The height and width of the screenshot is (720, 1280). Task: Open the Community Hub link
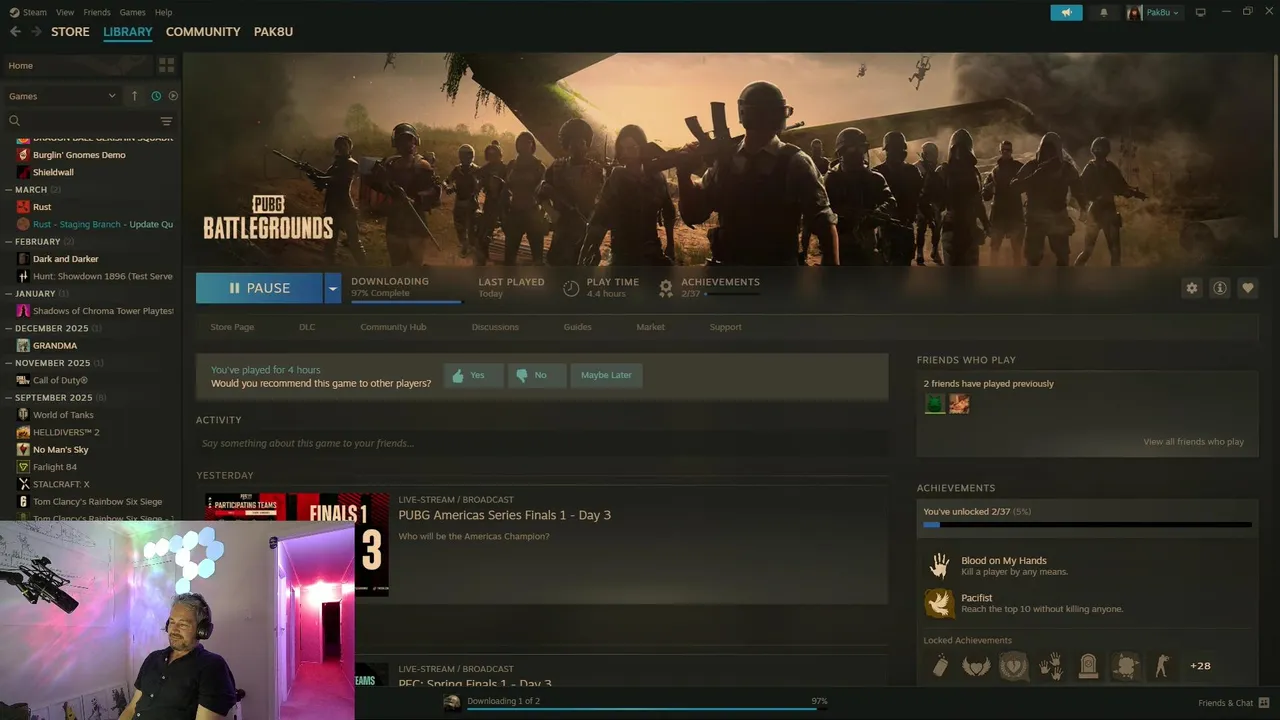393,327
